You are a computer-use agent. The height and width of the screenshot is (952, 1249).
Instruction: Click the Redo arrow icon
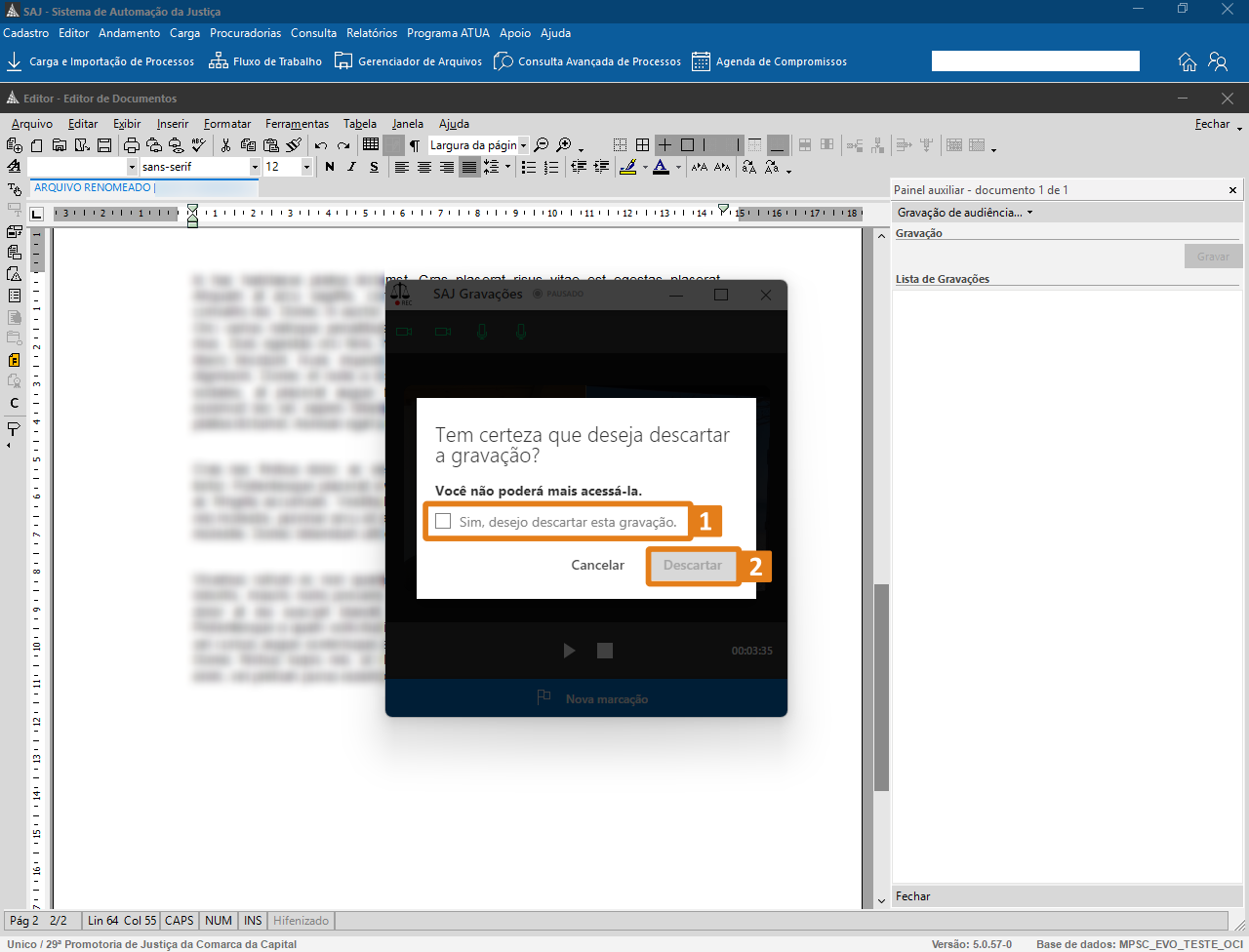[x=343, y=145]
